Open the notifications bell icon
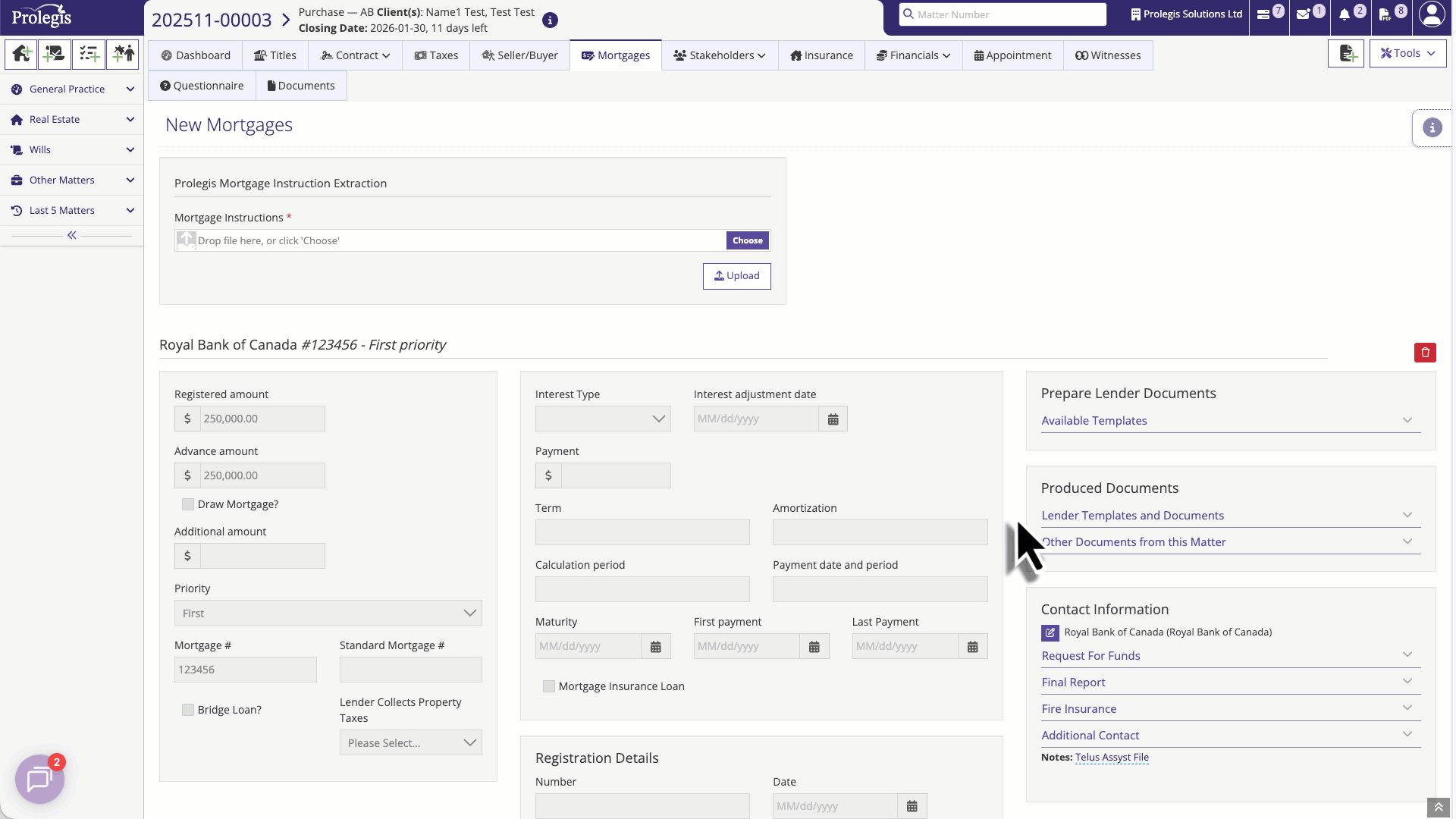Image resolution: width=1456 pixels, height=819 pixels. click(x=1345, y=14)
